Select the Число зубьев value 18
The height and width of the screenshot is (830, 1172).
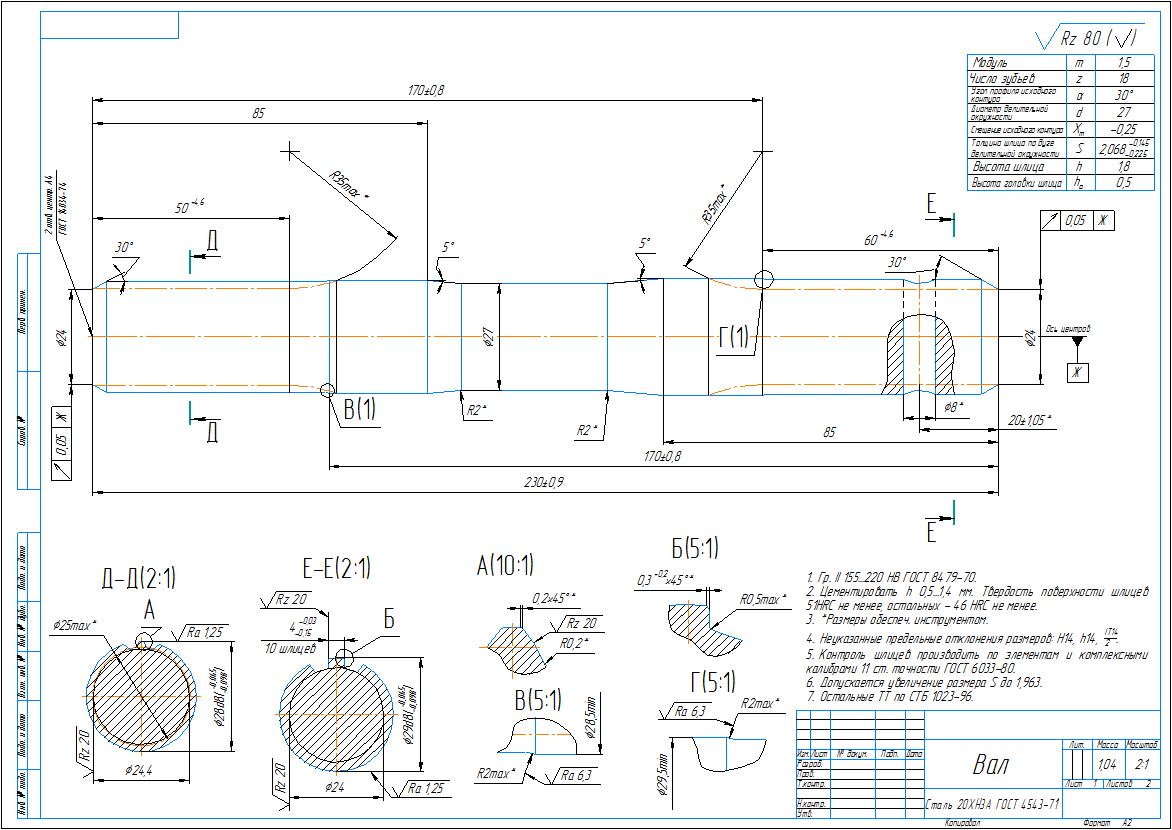pos(1124,79)
